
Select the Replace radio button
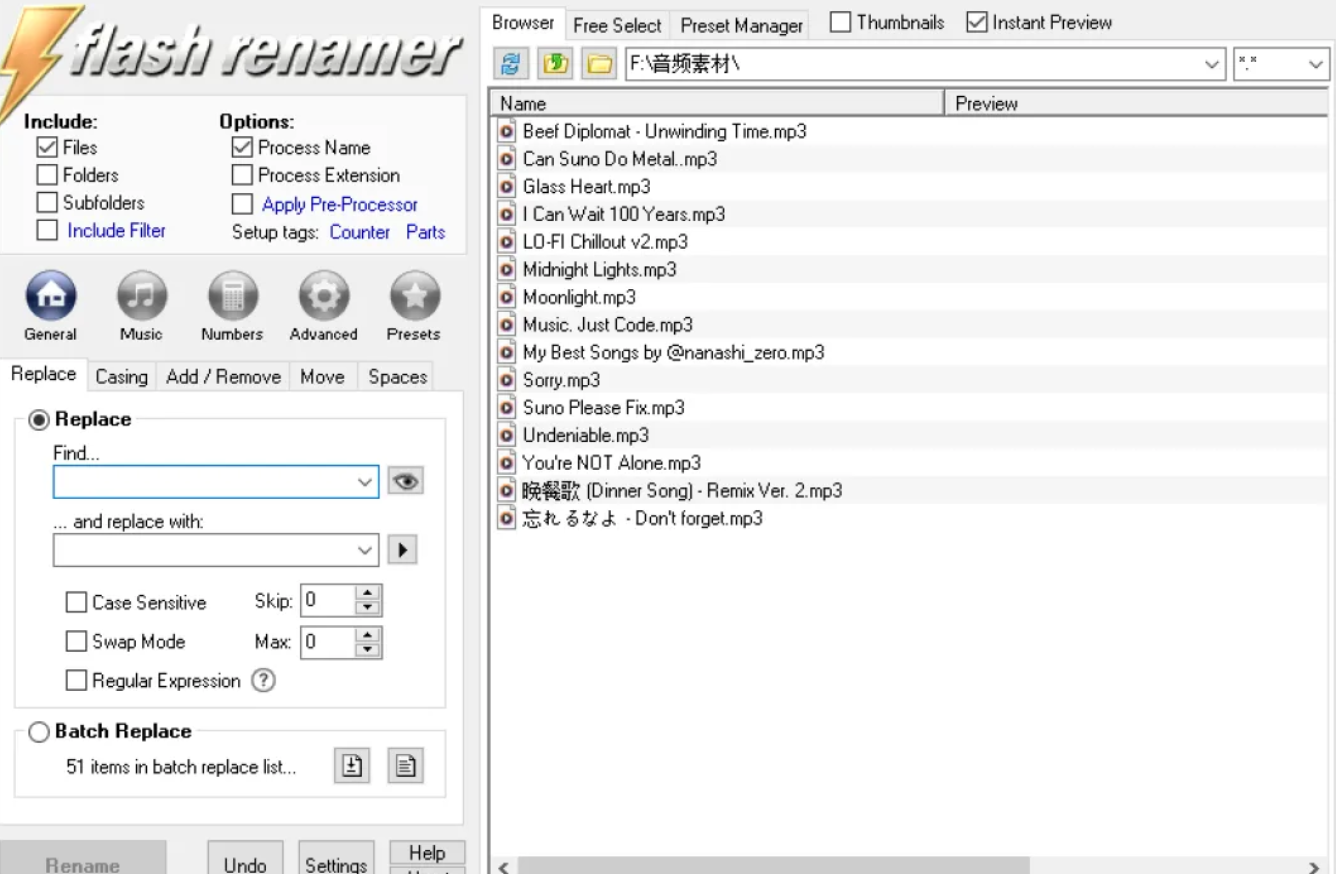click(39, 420)
